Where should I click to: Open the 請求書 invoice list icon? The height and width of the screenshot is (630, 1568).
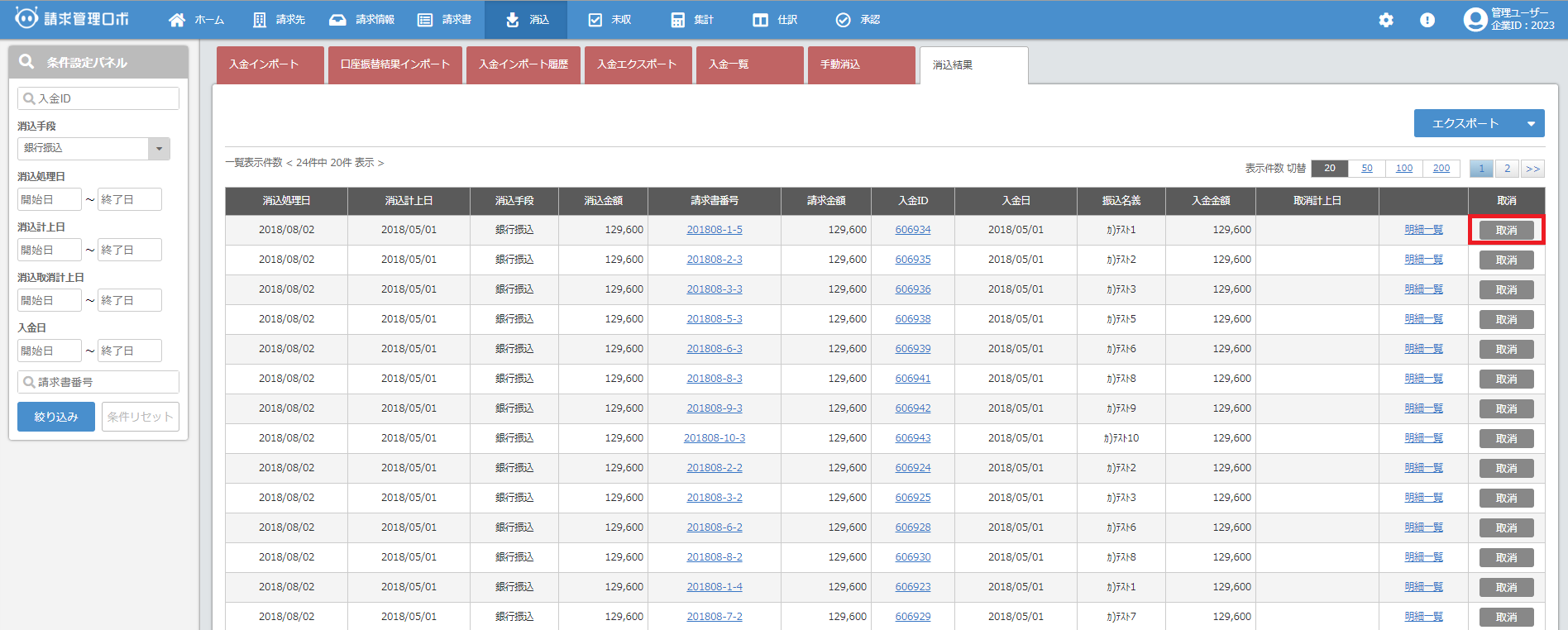tap(425, 20)
